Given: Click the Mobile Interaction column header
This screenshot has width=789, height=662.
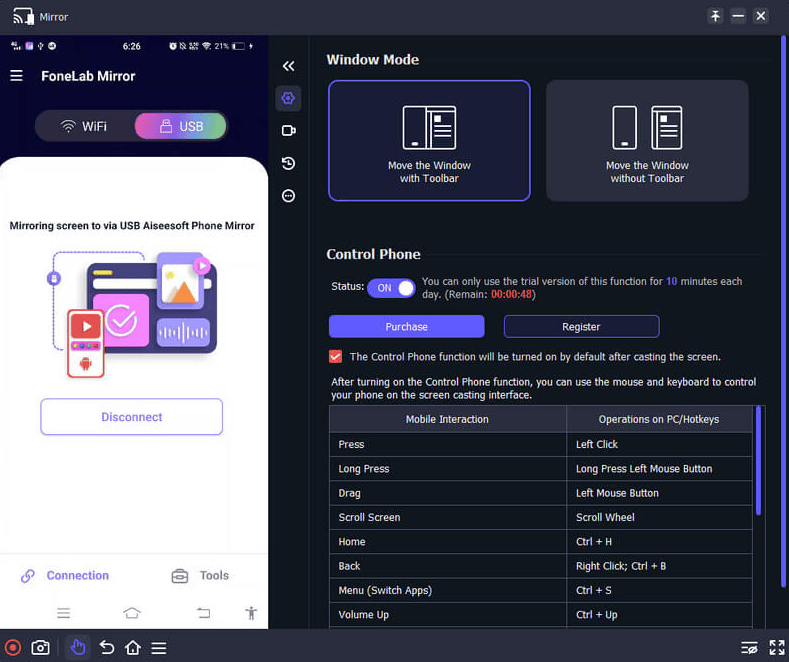Looking at the screenshot, I should point(447,419).
